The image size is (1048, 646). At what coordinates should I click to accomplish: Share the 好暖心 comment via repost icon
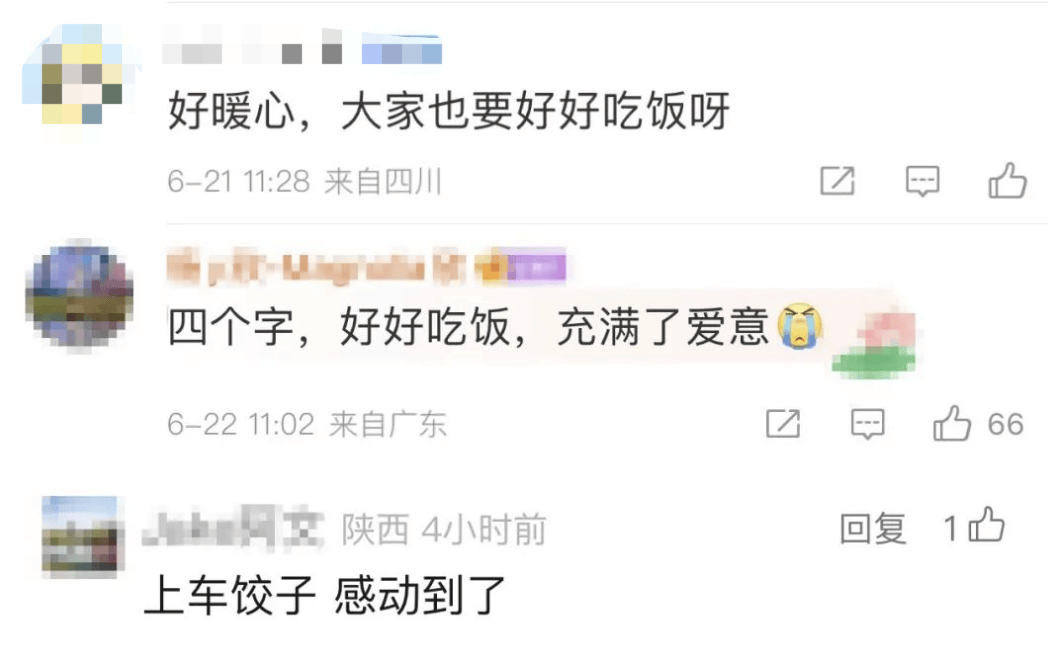click(837, 180)
